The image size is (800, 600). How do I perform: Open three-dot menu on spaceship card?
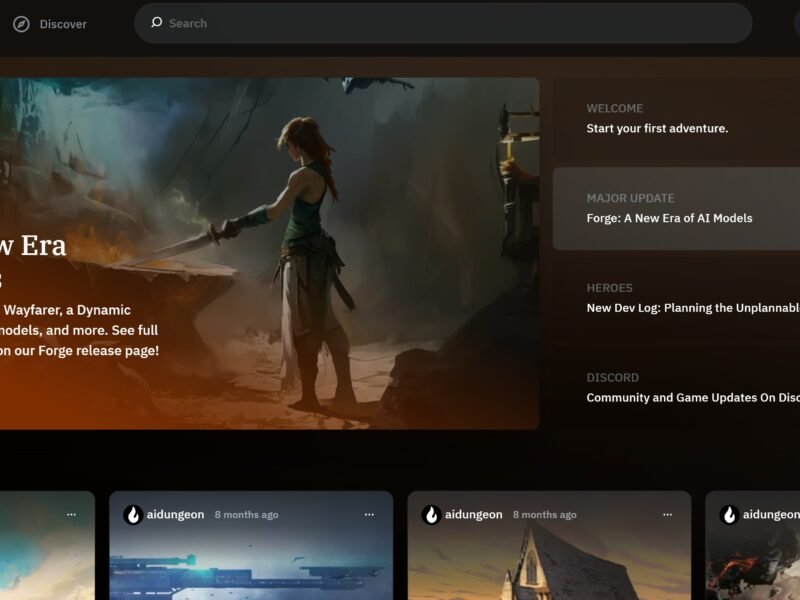[x=369, y=515]
